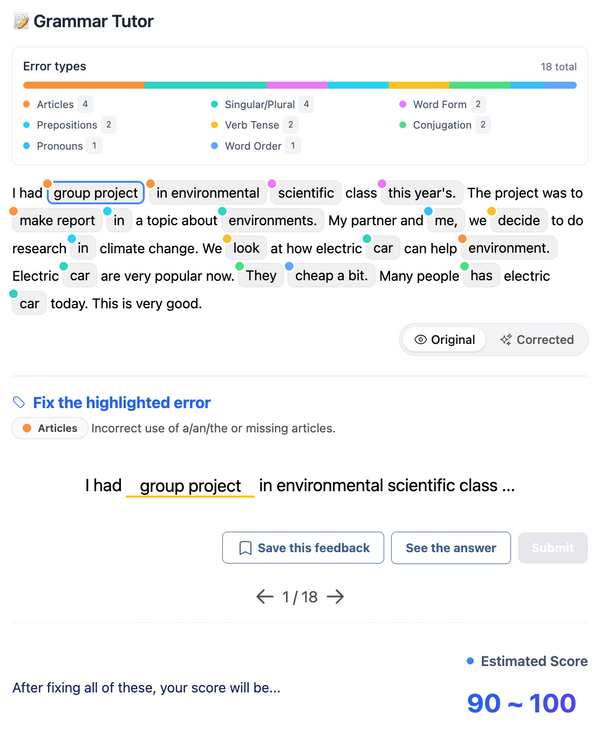Screen dimensions: 600x731
Task: Click the tag icon beside Fix the highlighted error
Action: point(19,403)
